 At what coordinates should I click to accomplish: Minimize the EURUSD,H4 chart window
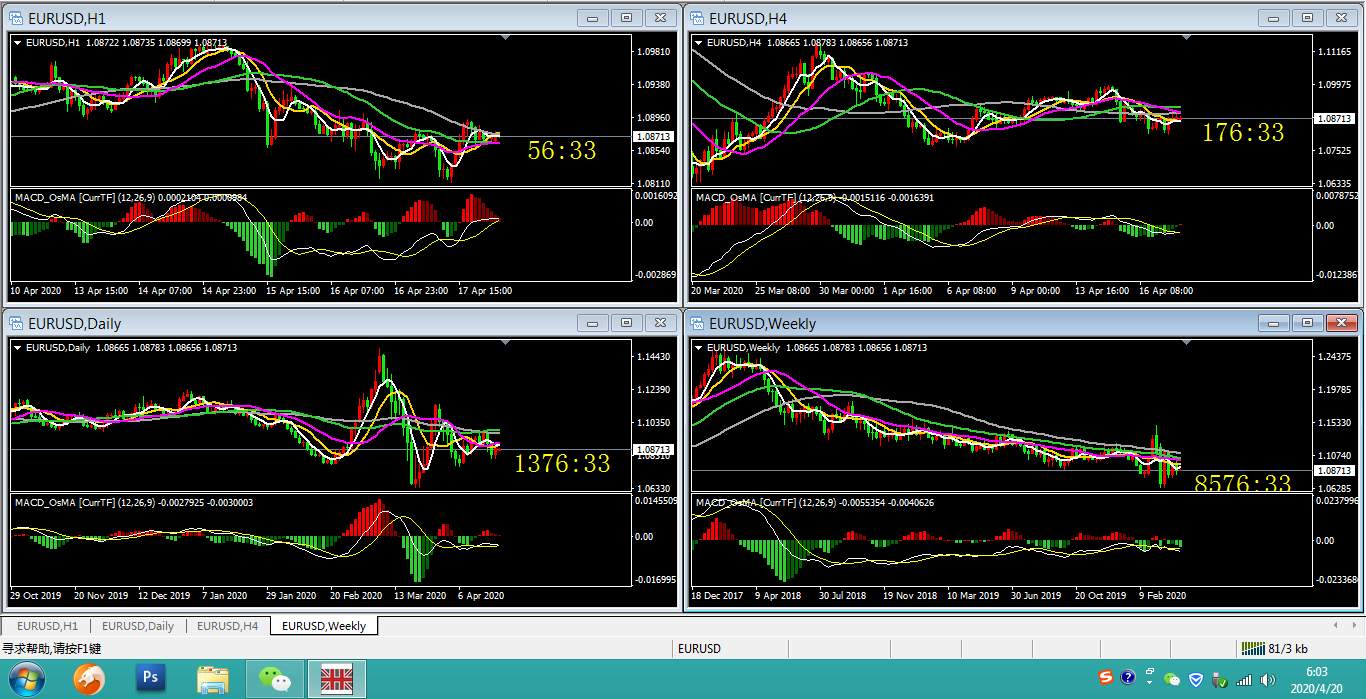[1274, 17]
